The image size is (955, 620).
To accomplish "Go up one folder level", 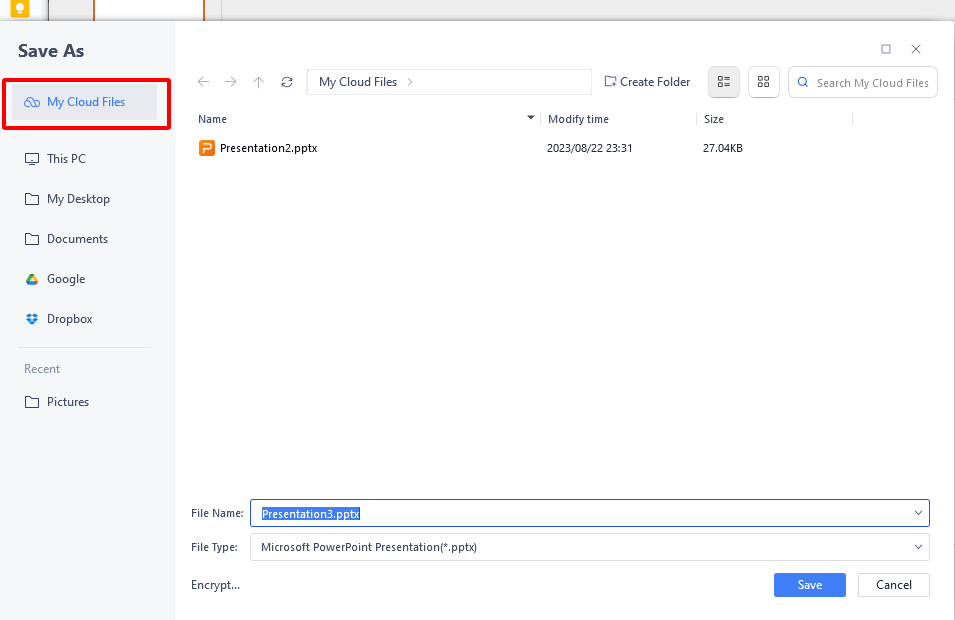I will [259, 82].
